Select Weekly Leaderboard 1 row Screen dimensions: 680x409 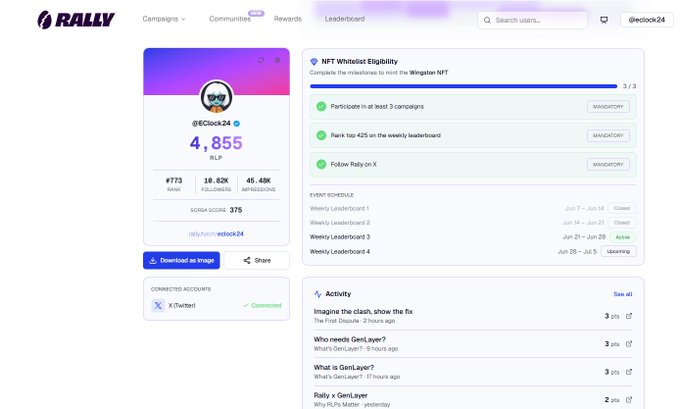(473, 208)
